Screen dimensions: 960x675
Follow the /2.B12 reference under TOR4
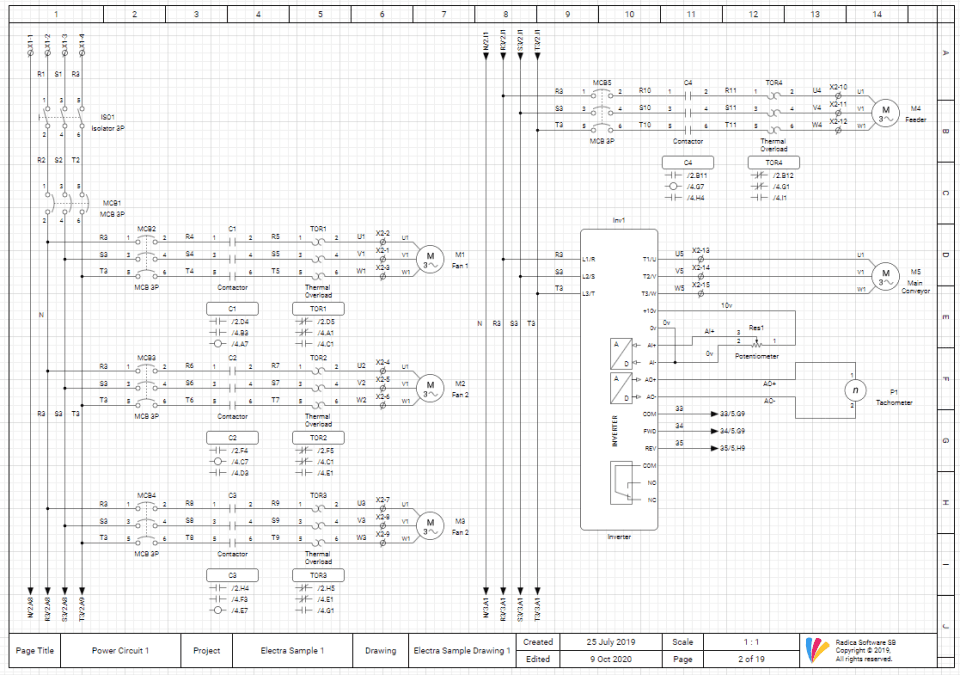point(783,175)
